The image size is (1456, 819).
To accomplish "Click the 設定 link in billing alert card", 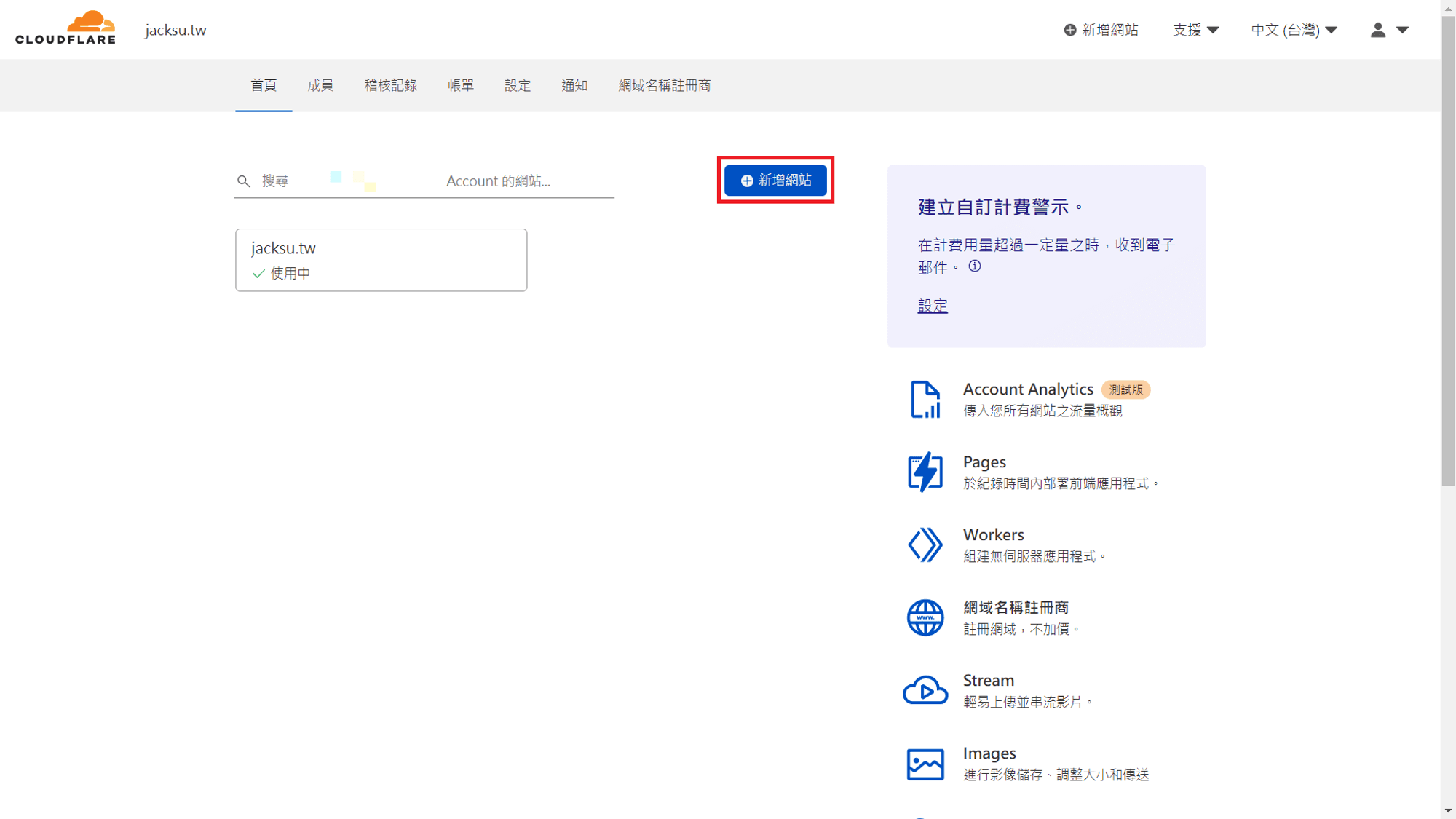I will 933,306.
